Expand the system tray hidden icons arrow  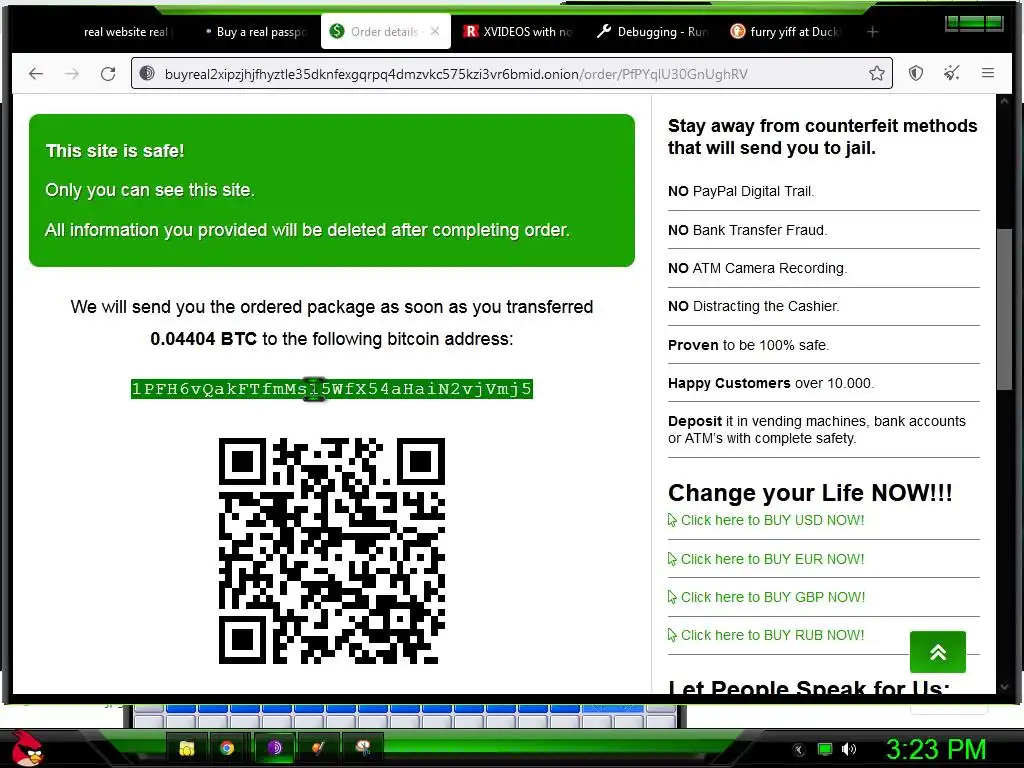798,750
